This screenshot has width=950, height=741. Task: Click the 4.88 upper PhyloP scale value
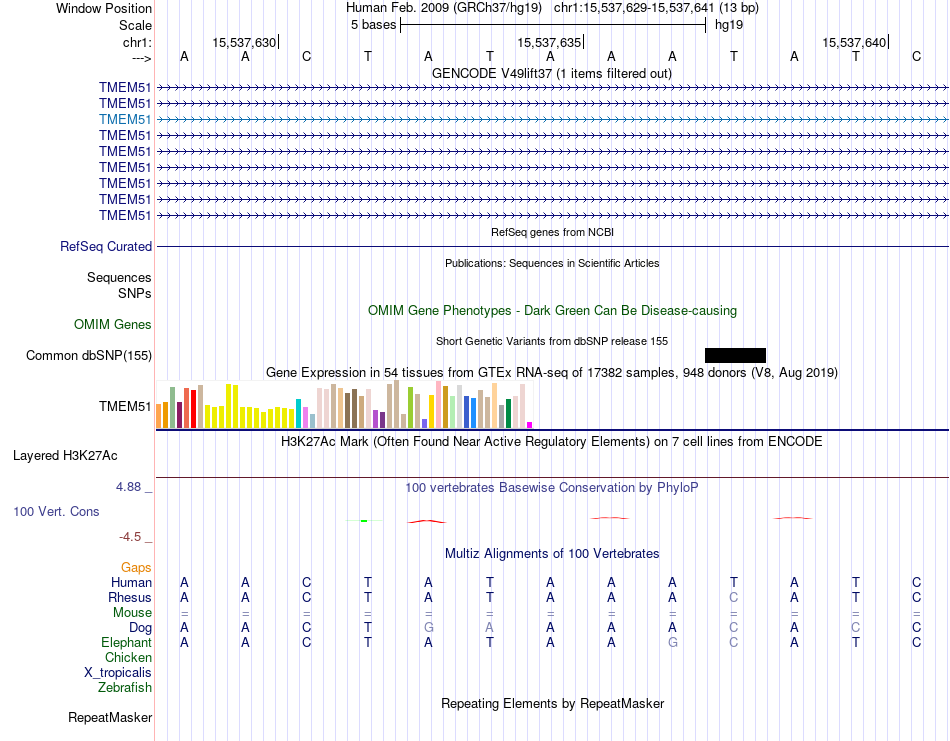coord(128,487)
